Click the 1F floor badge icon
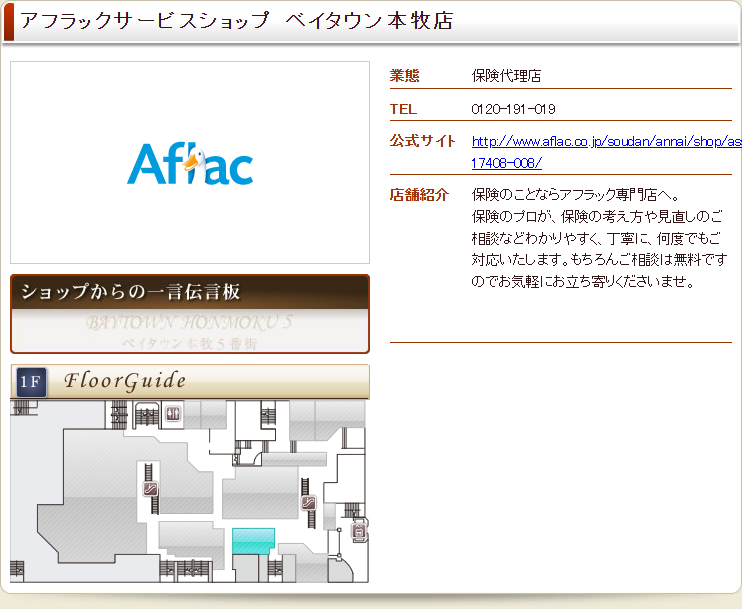The width and height of the screenshot is (742, 609). [30, 381]
